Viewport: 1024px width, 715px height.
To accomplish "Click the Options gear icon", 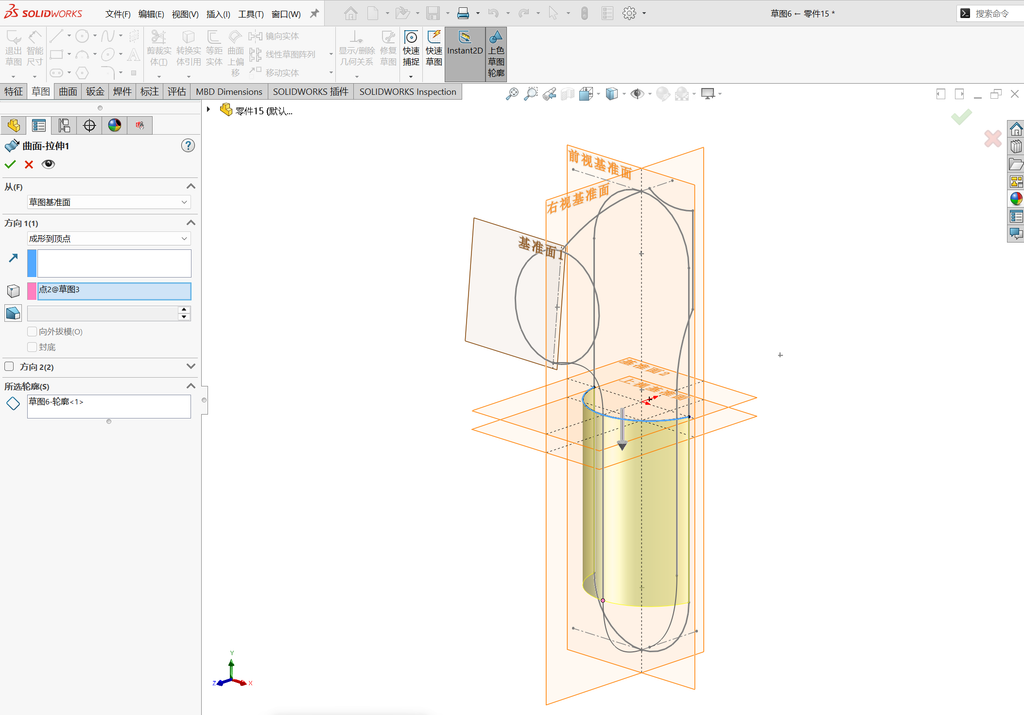I will [629, 13].
